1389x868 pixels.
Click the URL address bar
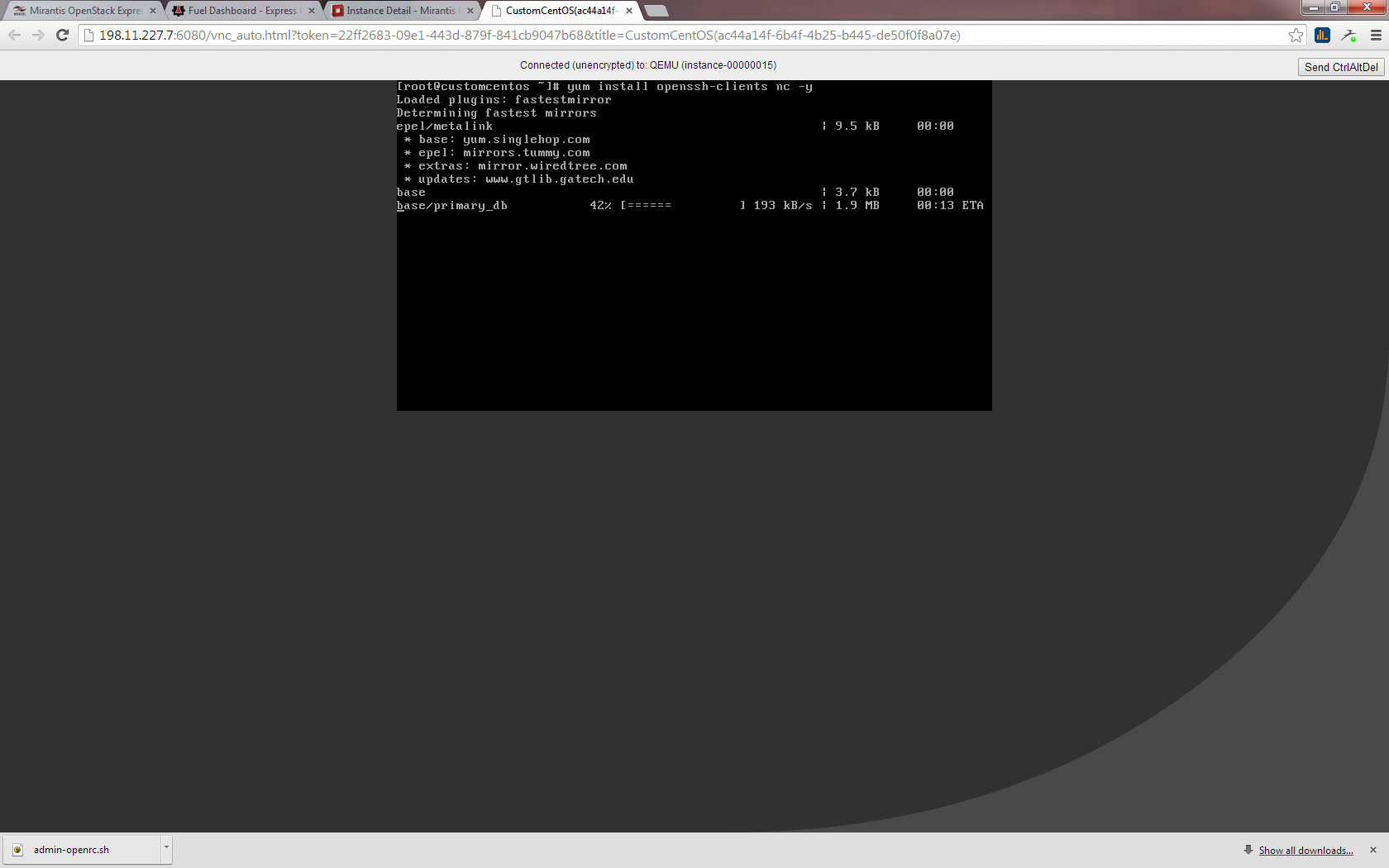click(x=661, y=35)
